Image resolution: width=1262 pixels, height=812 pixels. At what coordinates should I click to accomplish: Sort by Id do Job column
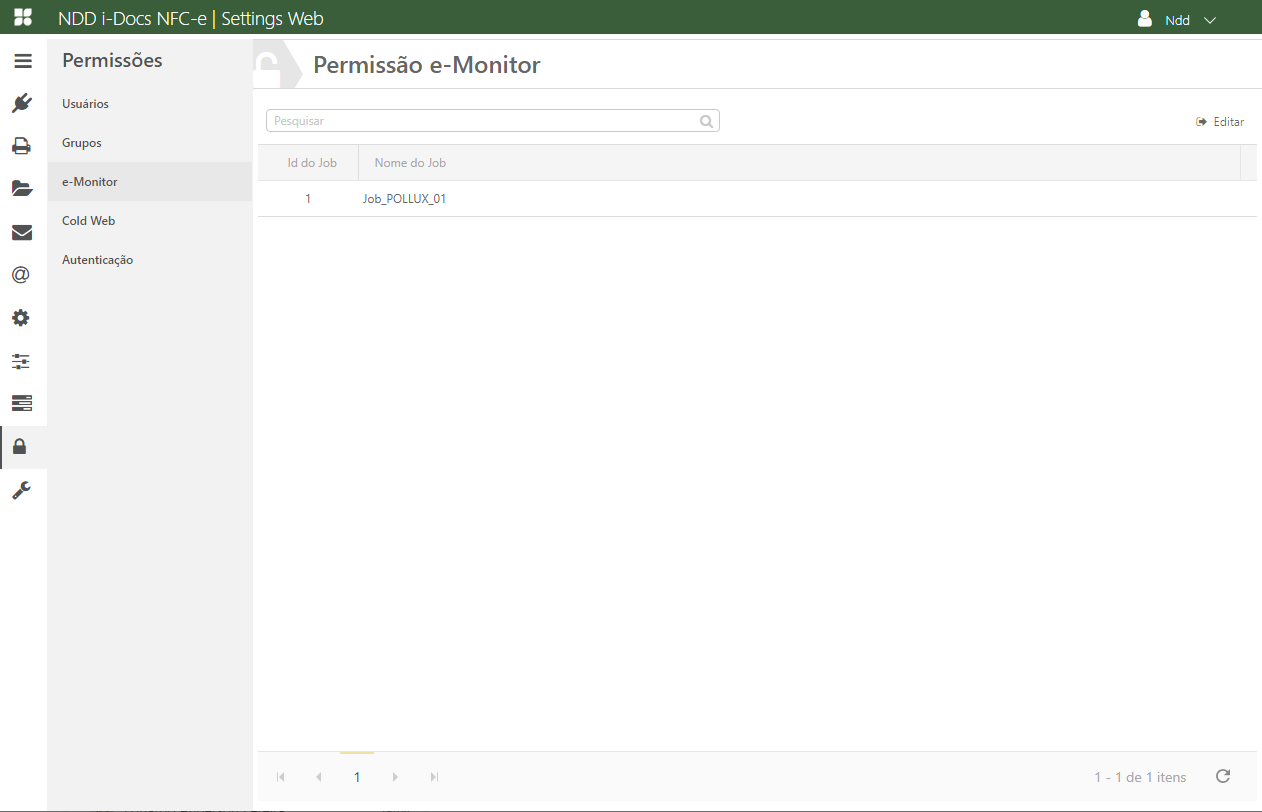(312, 162)
